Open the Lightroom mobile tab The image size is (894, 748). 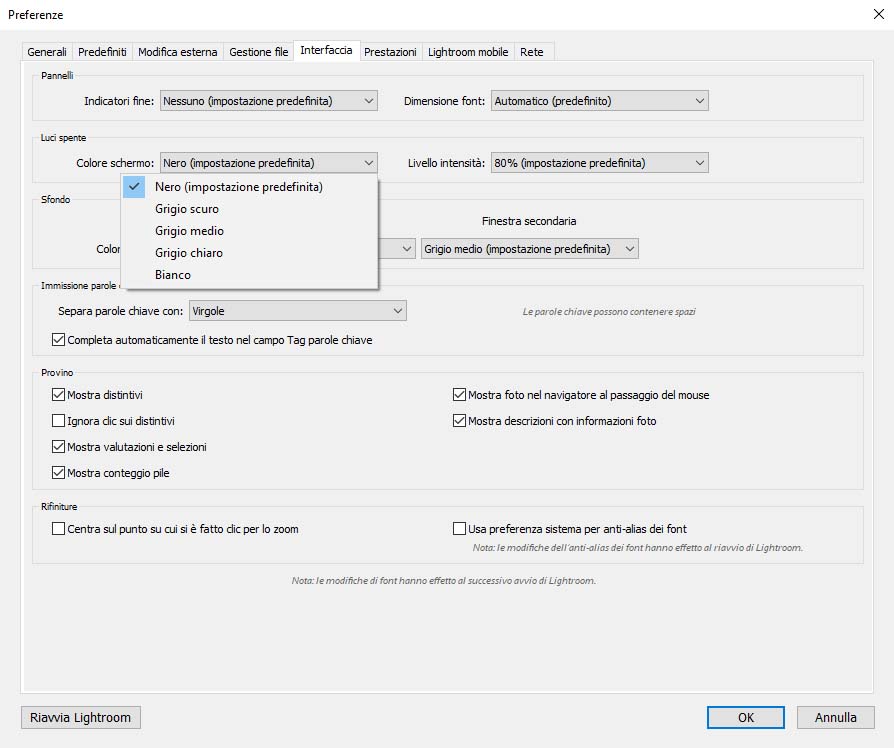point(468,52)
